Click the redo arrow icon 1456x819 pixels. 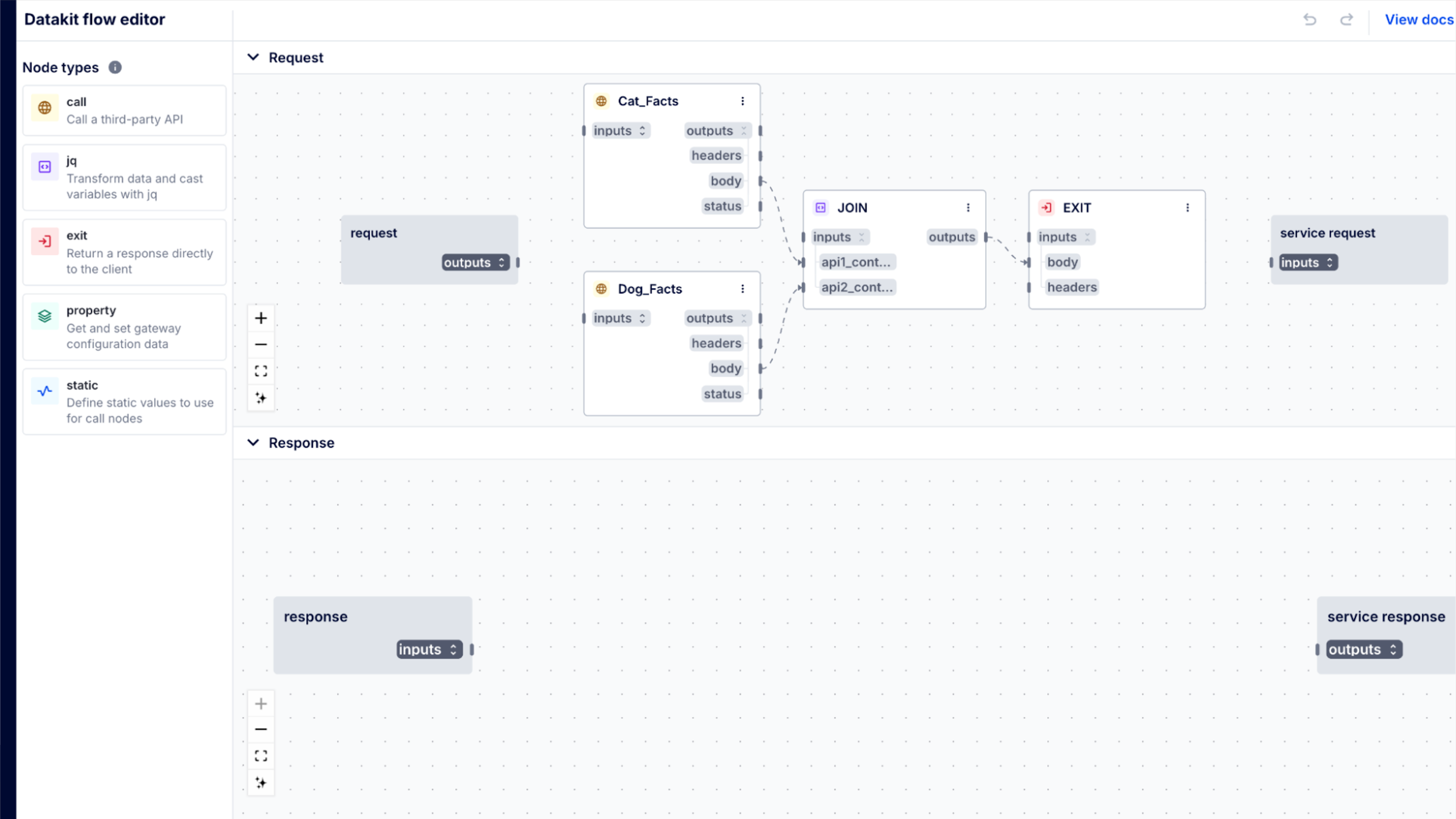1346,20
